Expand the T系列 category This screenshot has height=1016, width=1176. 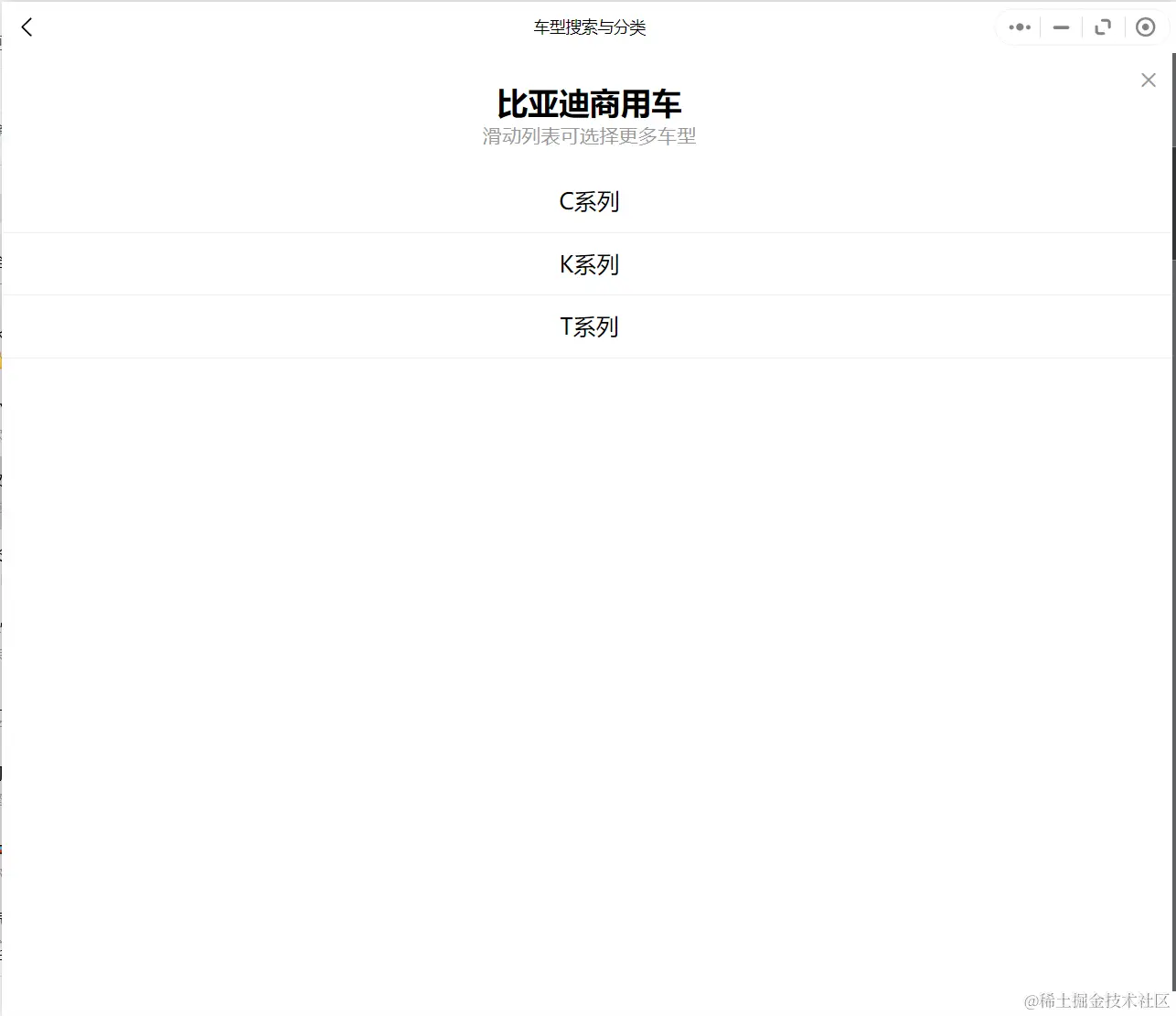click(590, 326)
